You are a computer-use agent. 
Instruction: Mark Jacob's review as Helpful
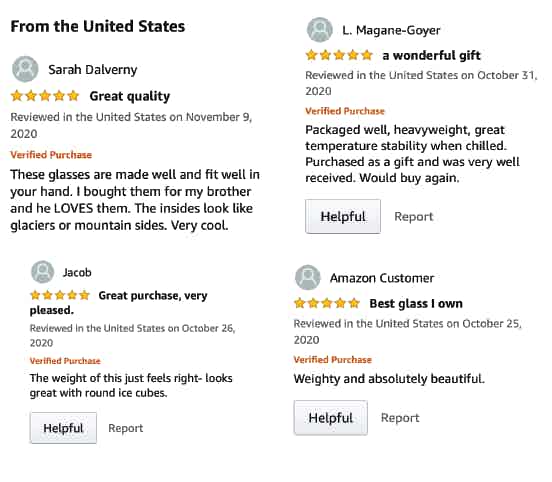coord(63,428)
